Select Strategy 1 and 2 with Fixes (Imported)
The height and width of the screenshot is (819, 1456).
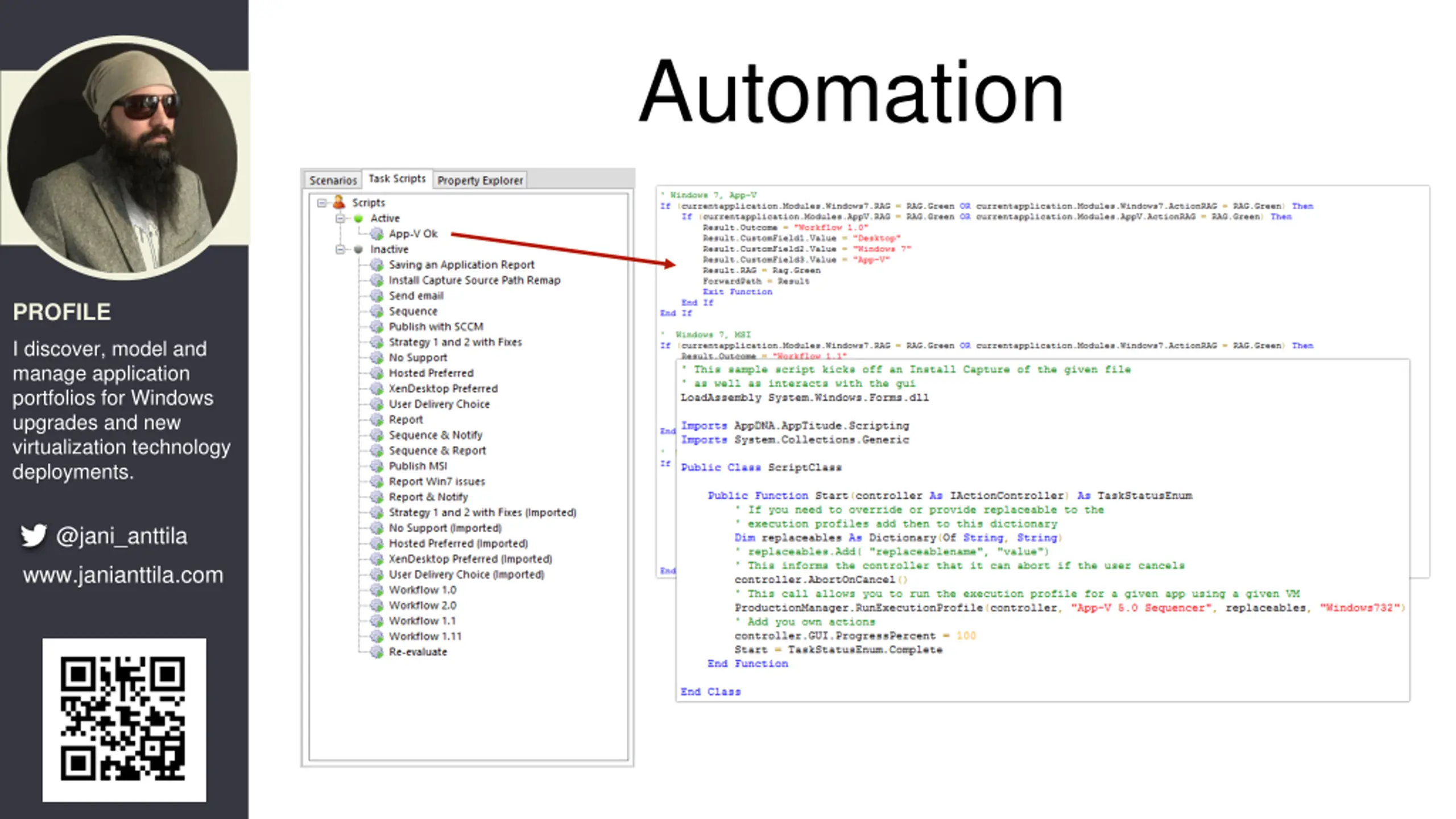[482, 512]
